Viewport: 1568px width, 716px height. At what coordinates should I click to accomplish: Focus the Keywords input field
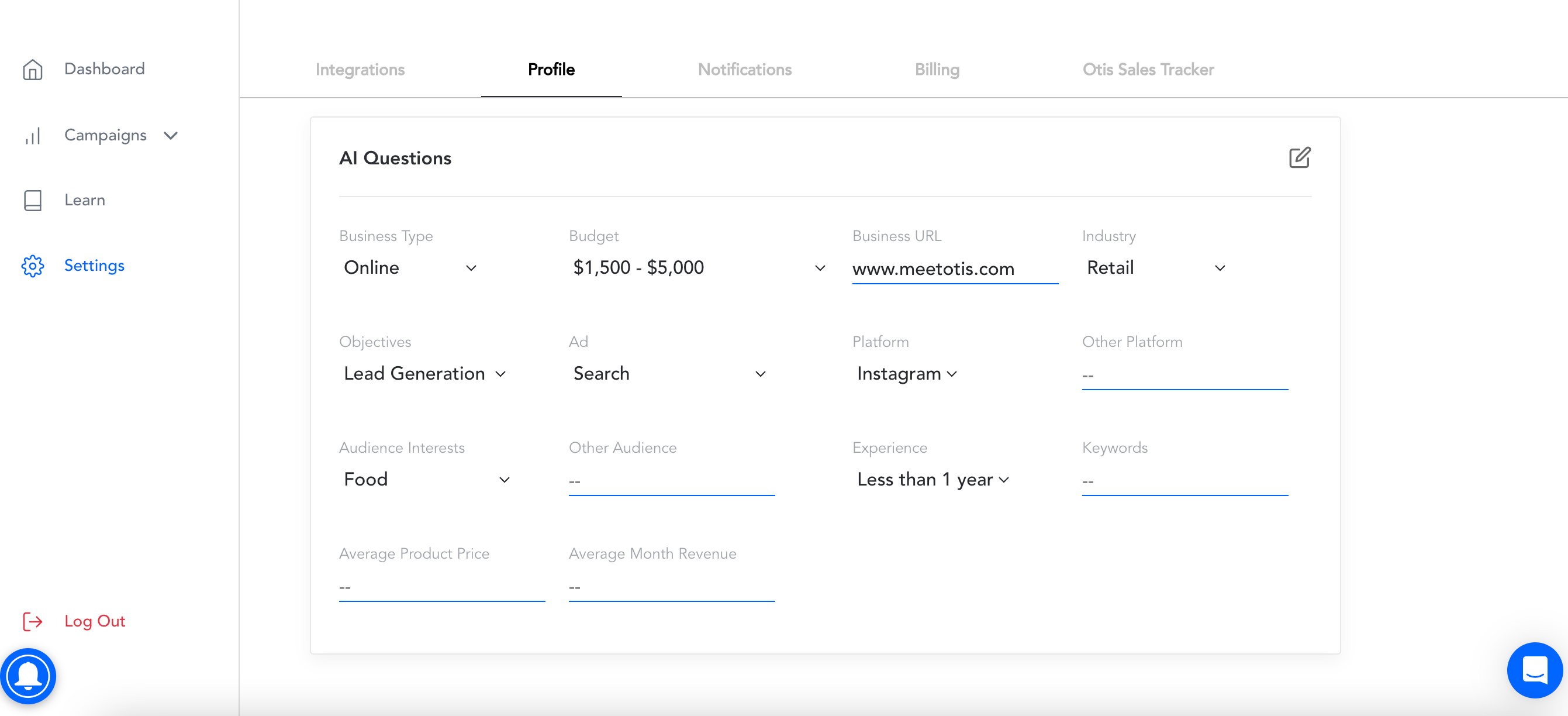(x=1184, y=481)
